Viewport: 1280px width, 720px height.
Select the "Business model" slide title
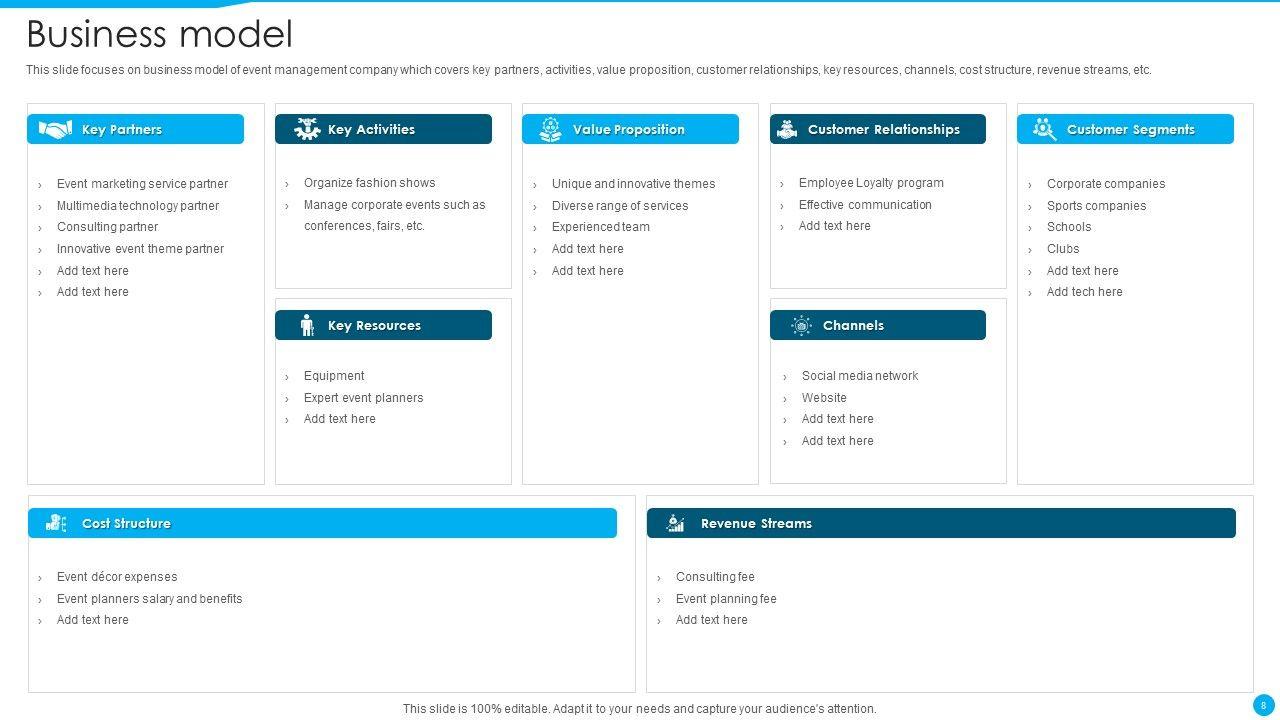click(159, 34)
